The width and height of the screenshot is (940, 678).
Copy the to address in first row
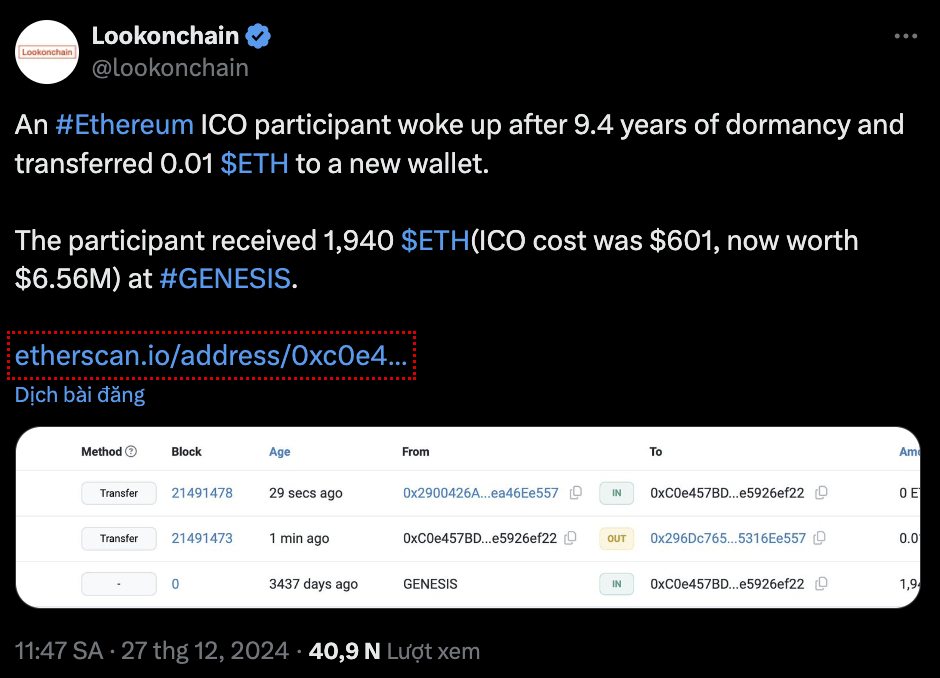click(x=821, y=493)
